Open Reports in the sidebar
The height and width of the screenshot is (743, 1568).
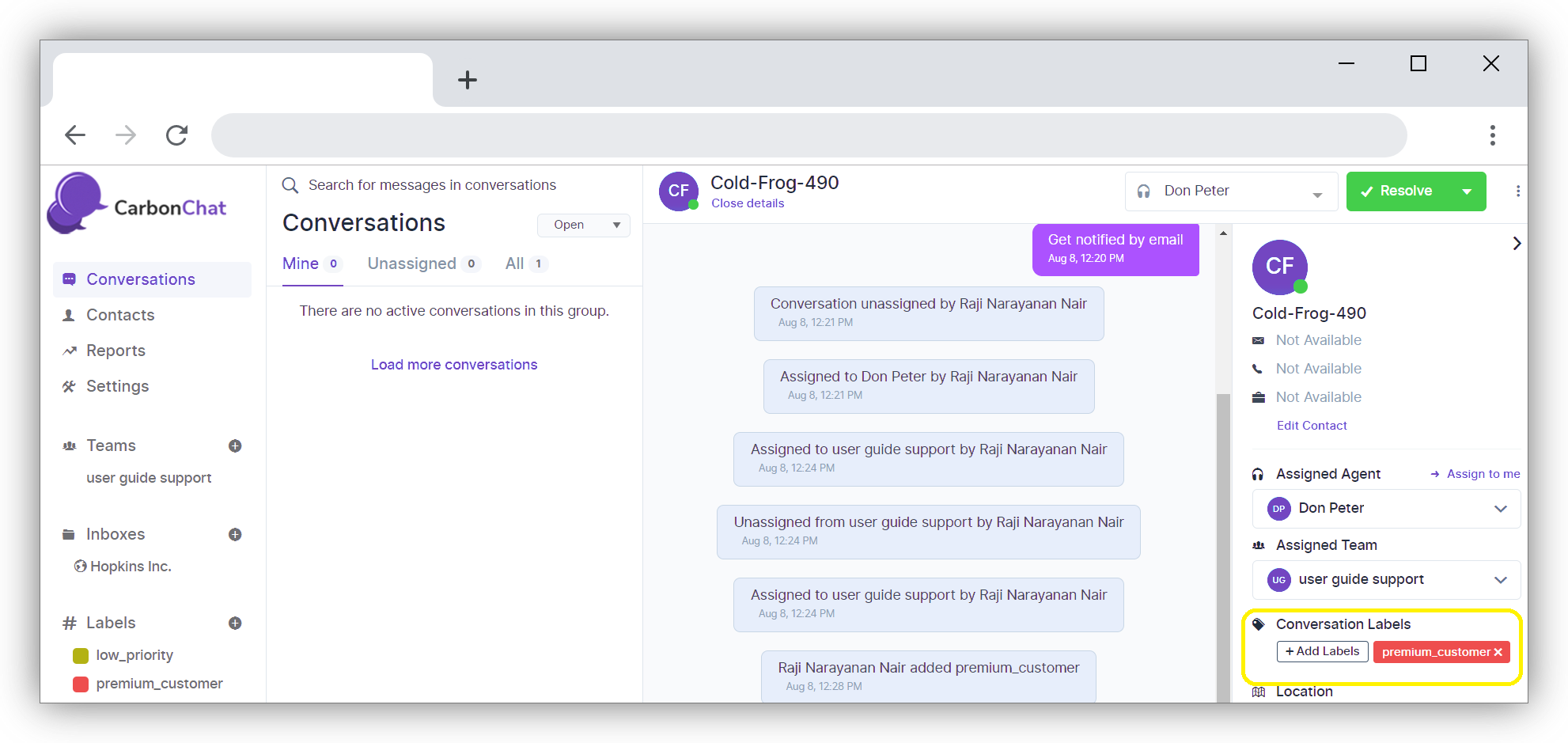(116, 351)
